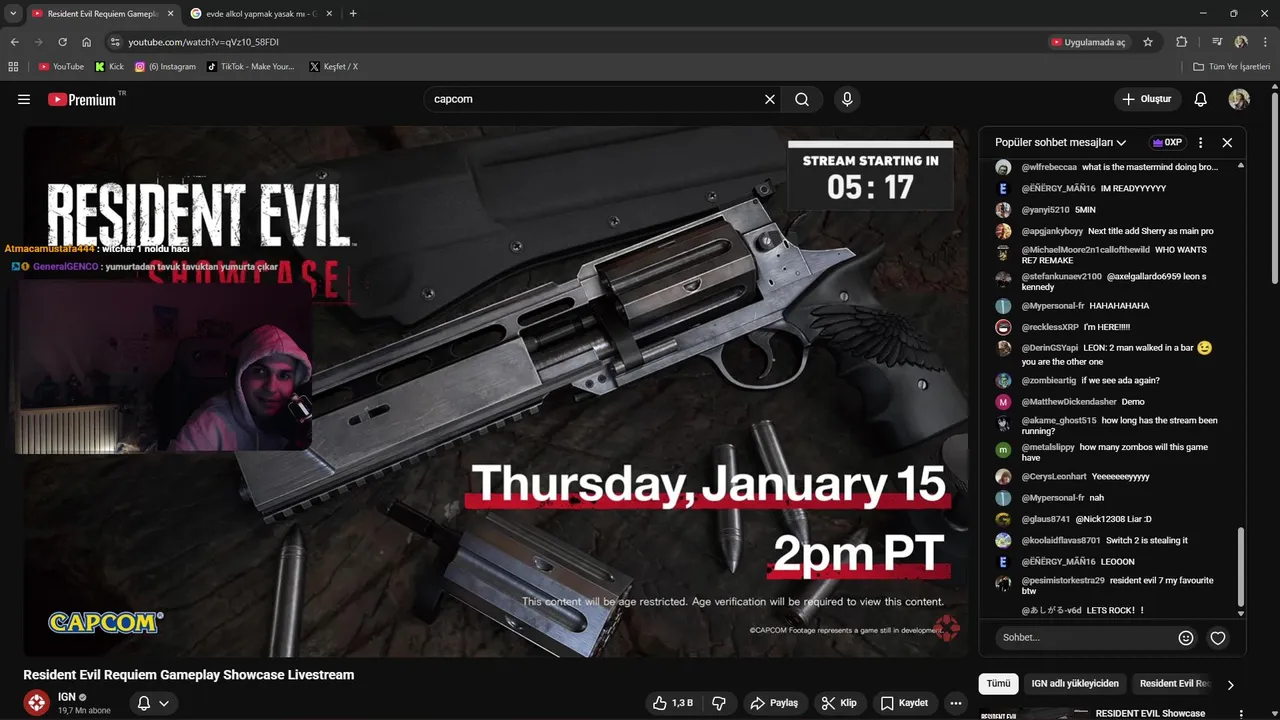Image resolution: width=1280 pixels, height=720 pixels.
Task: Select the Tümü filter chip
Action: pyautogui.click(x=999, y=684)
